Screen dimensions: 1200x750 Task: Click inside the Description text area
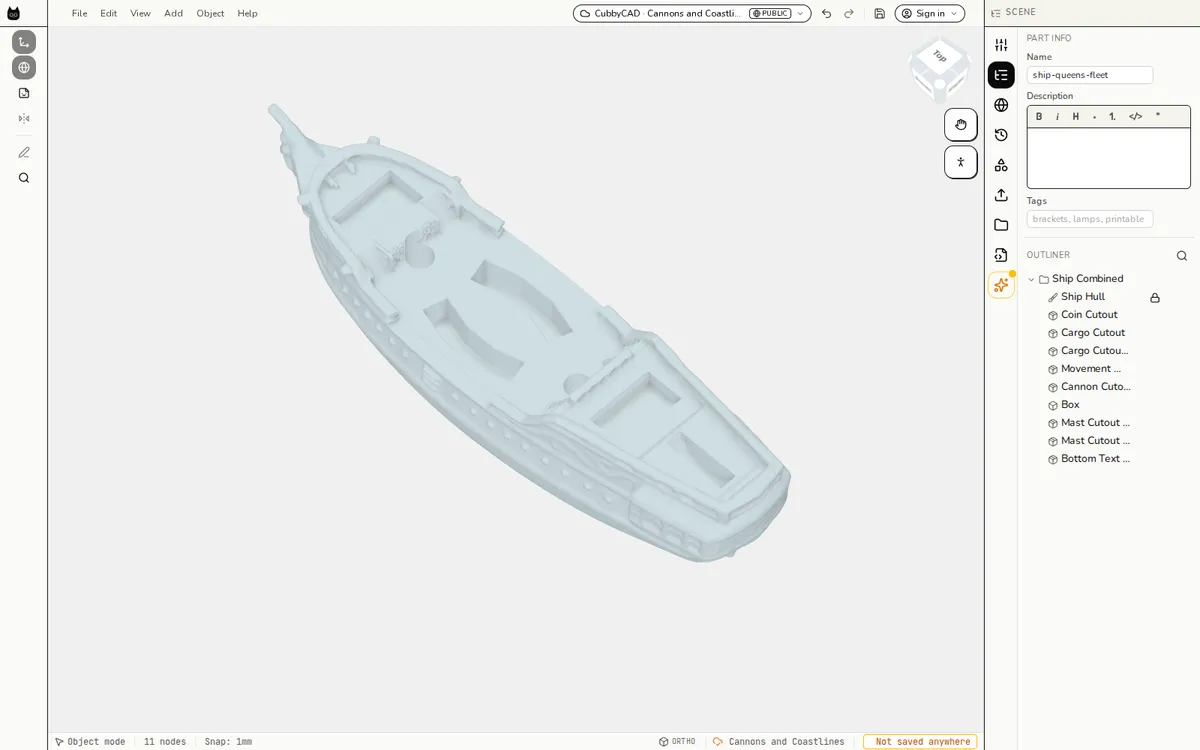pos(1109,158)
